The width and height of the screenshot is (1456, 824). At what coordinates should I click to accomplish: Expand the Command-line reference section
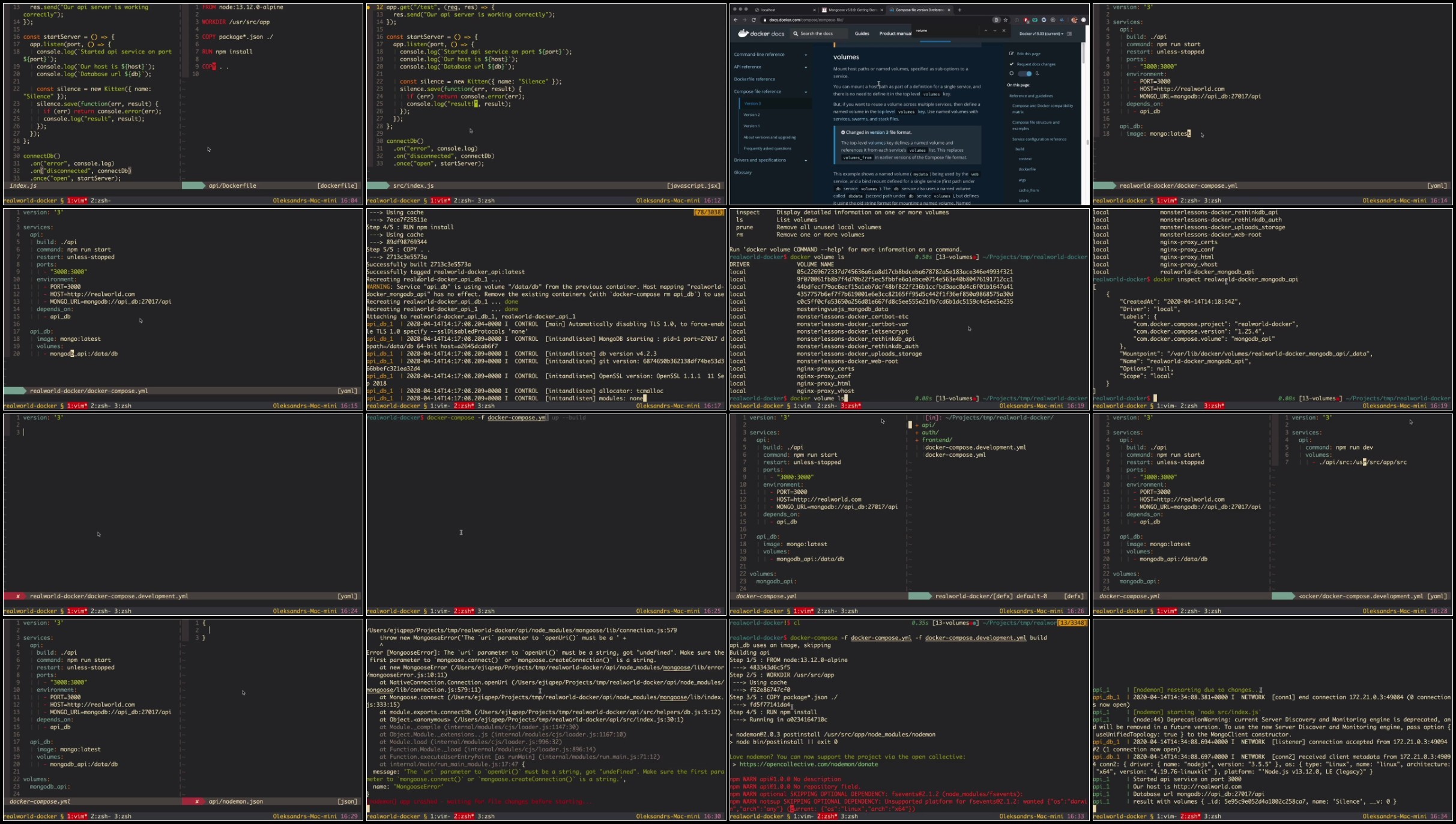(806, 55)
